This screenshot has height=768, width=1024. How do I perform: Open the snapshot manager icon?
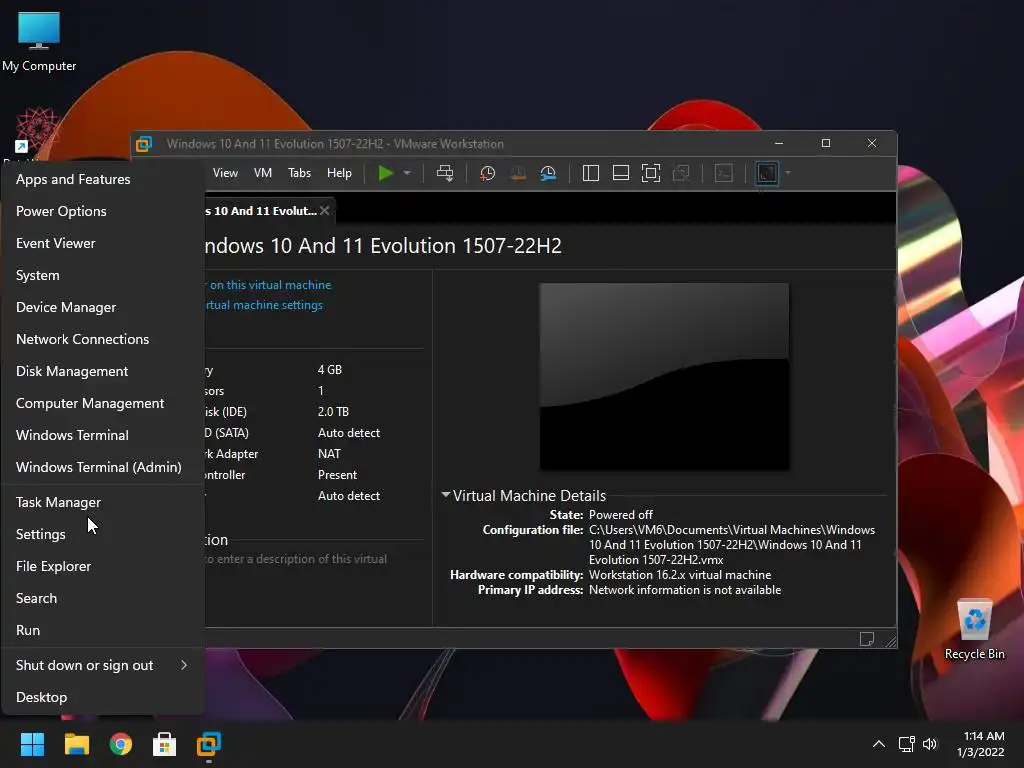pos(549,173)
